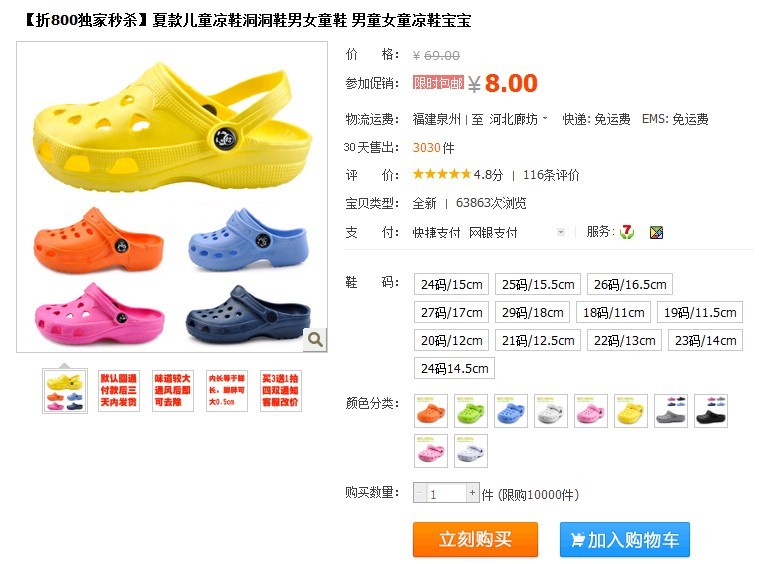Click the 立刻购买 buy now button
The width and height of the screenshot is (759, 564).
[x=475, y=539]
